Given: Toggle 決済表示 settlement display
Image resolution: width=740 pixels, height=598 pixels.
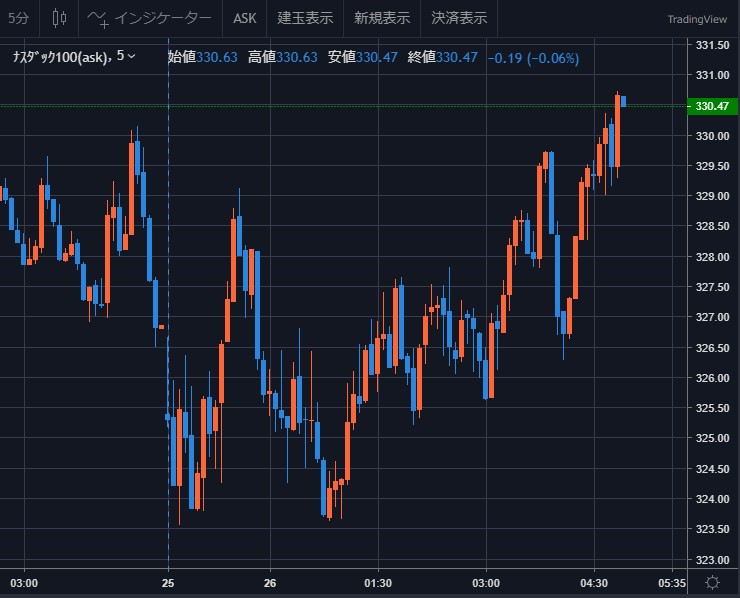Looking at the screenshot, I should [x=459, y=18].
